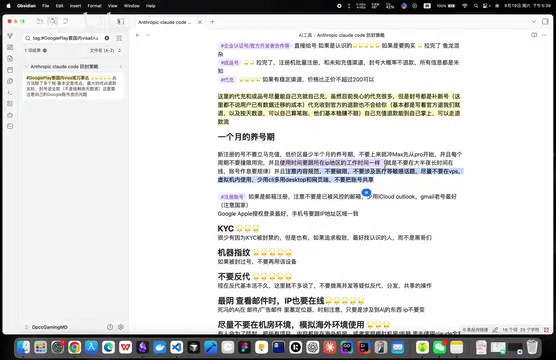Open a new tab with plus
Screen dimensions: 556x360
click(212, 22)
